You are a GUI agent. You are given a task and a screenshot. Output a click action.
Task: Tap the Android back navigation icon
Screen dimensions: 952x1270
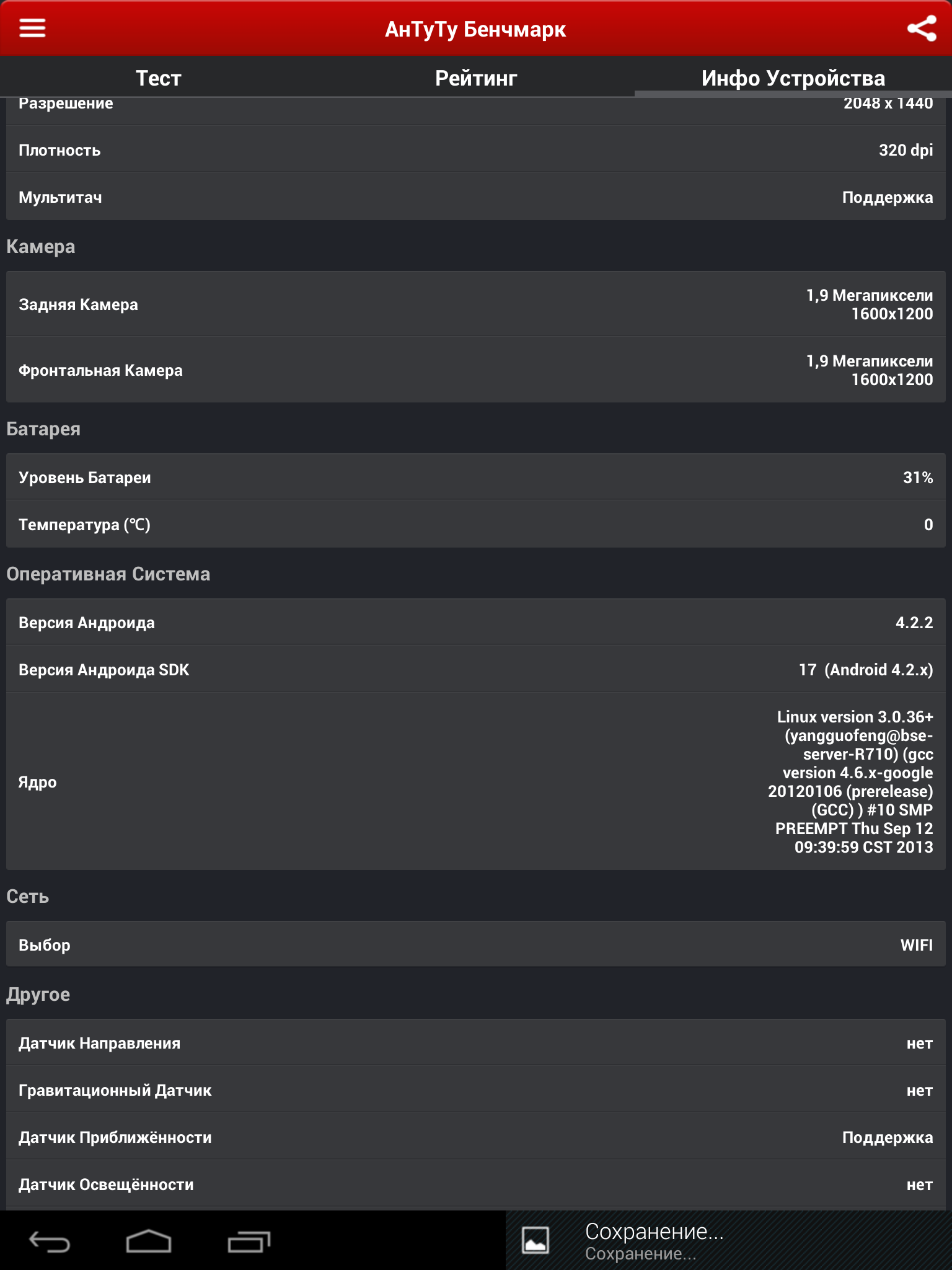[50, 1241]
